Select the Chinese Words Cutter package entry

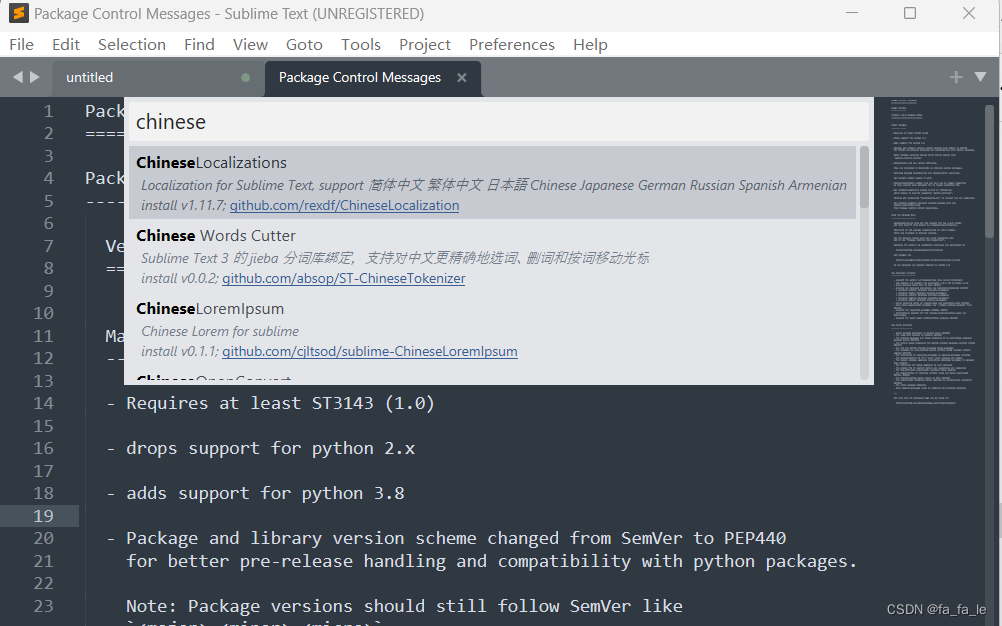492,257
